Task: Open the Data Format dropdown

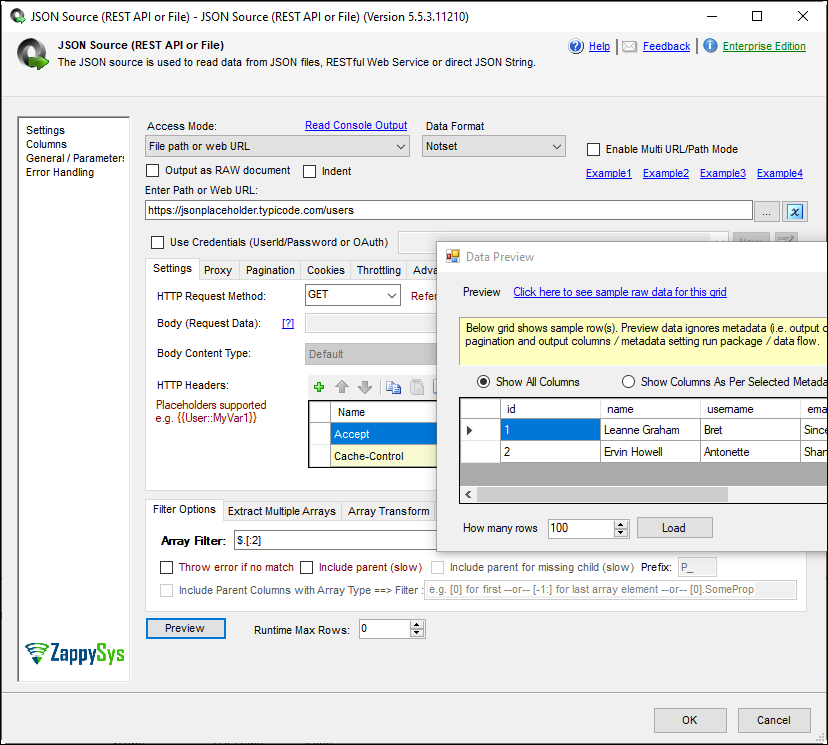Action: click(494, 146)
